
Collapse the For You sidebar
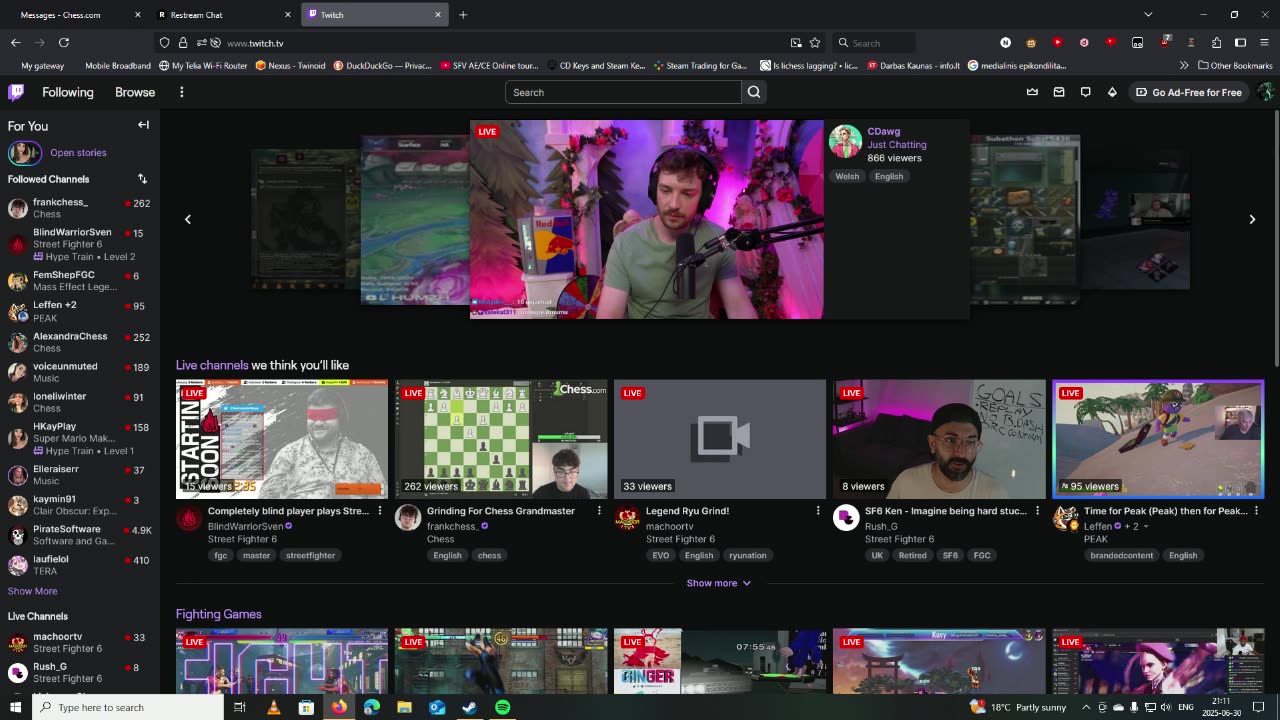tap(143, 125)
